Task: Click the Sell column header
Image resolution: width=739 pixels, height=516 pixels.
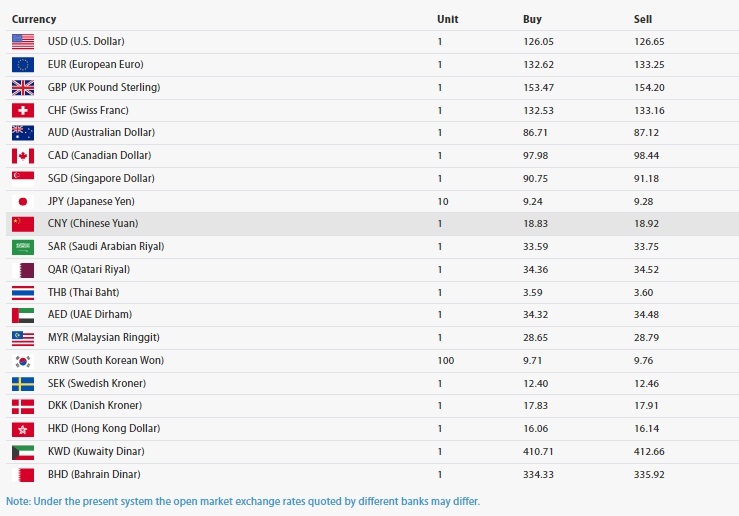Action: pos(643,19)
